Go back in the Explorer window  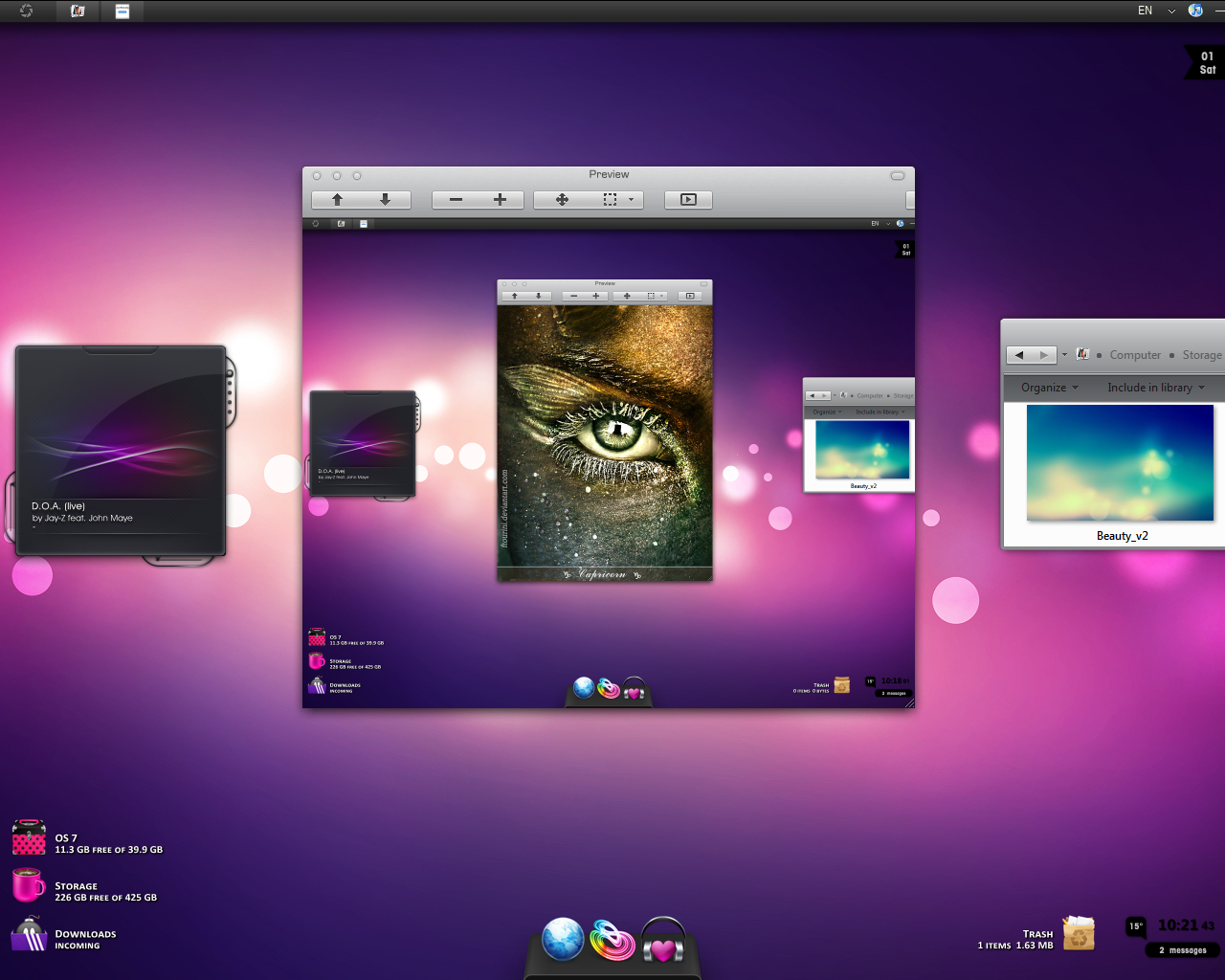(x=1019, y=354)
